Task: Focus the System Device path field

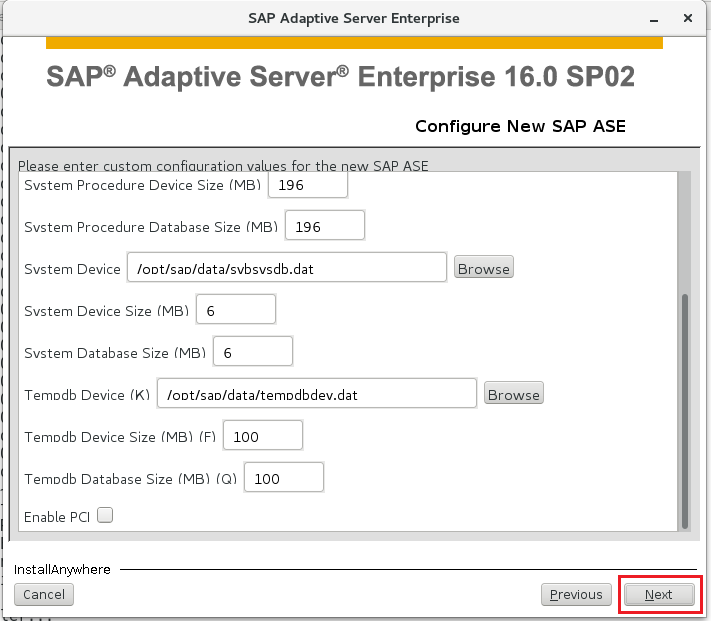Action: 287,268
